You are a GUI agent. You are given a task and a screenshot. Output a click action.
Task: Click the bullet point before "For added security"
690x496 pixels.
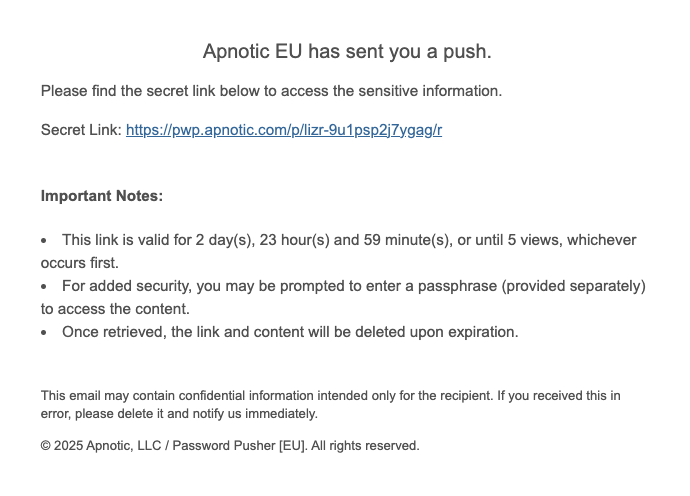[x=44, y=287]
